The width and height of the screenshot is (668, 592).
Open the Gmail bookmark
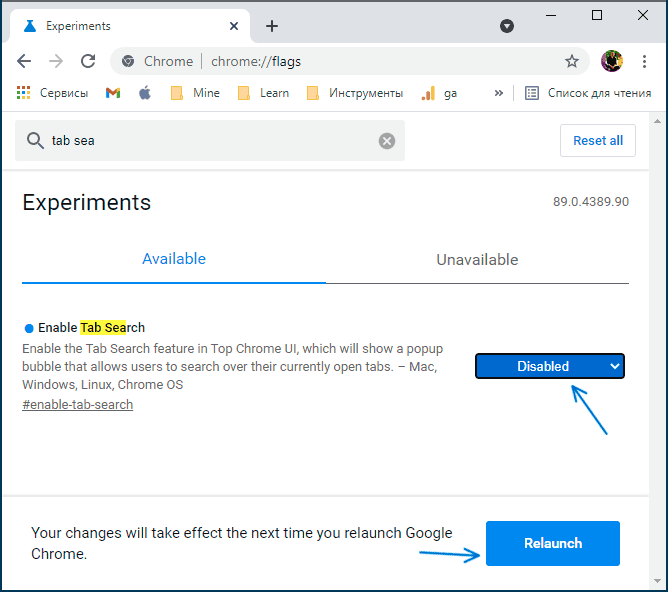[113, 93]
